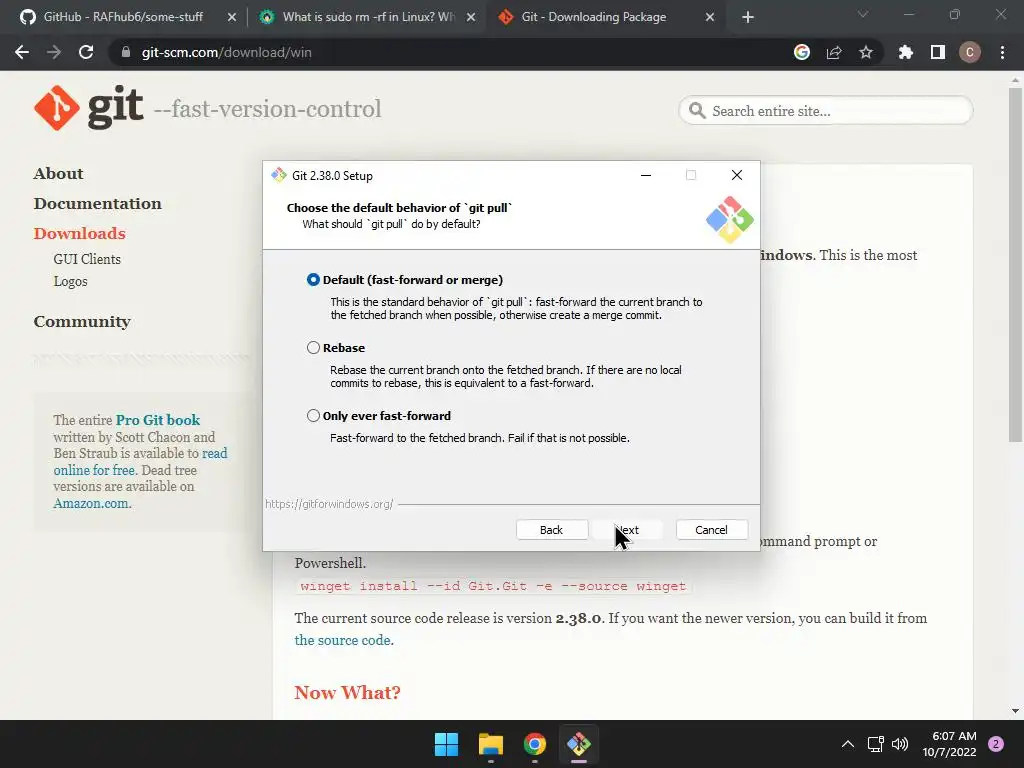Open the Chrome three-dot menu
The image size is (1024, 768).
point(1002,52)
